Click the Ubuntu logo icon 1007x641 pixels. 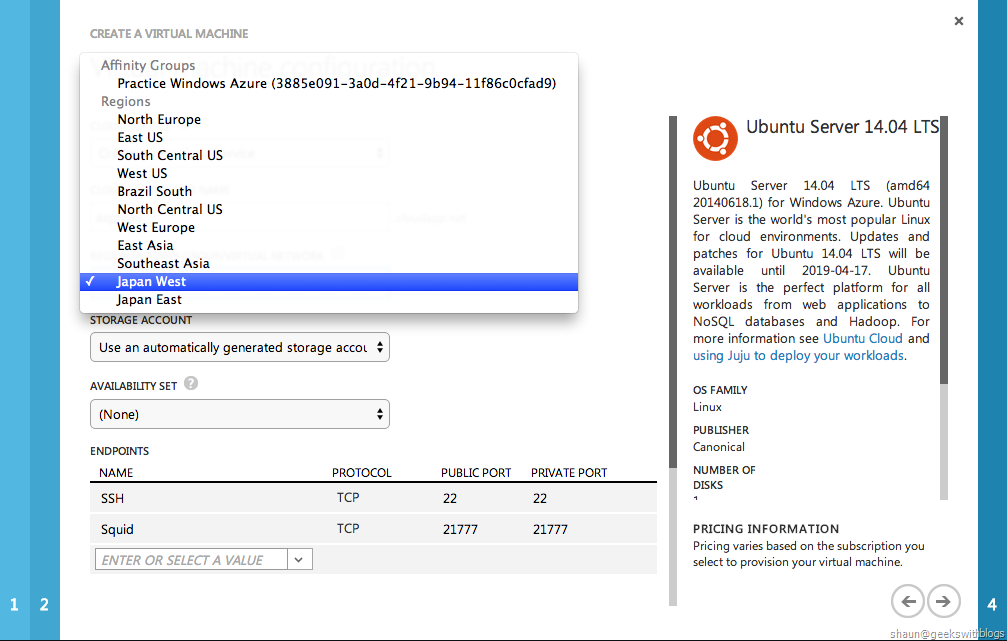715,138
